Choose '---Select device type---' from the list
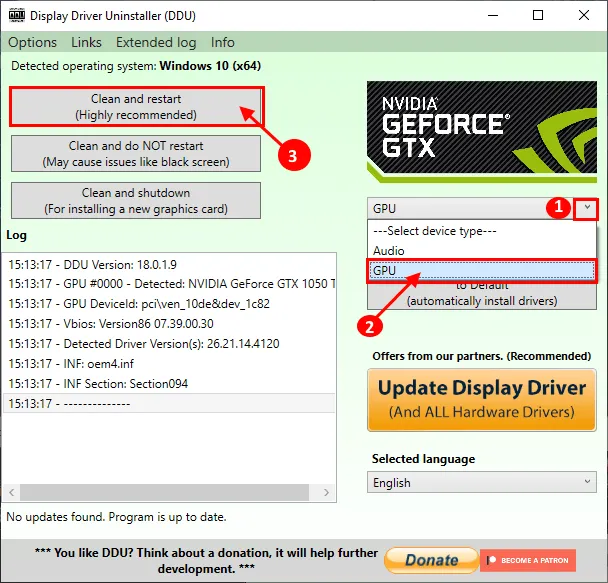This screenshot has width=608, height=583. pos(481,231)
